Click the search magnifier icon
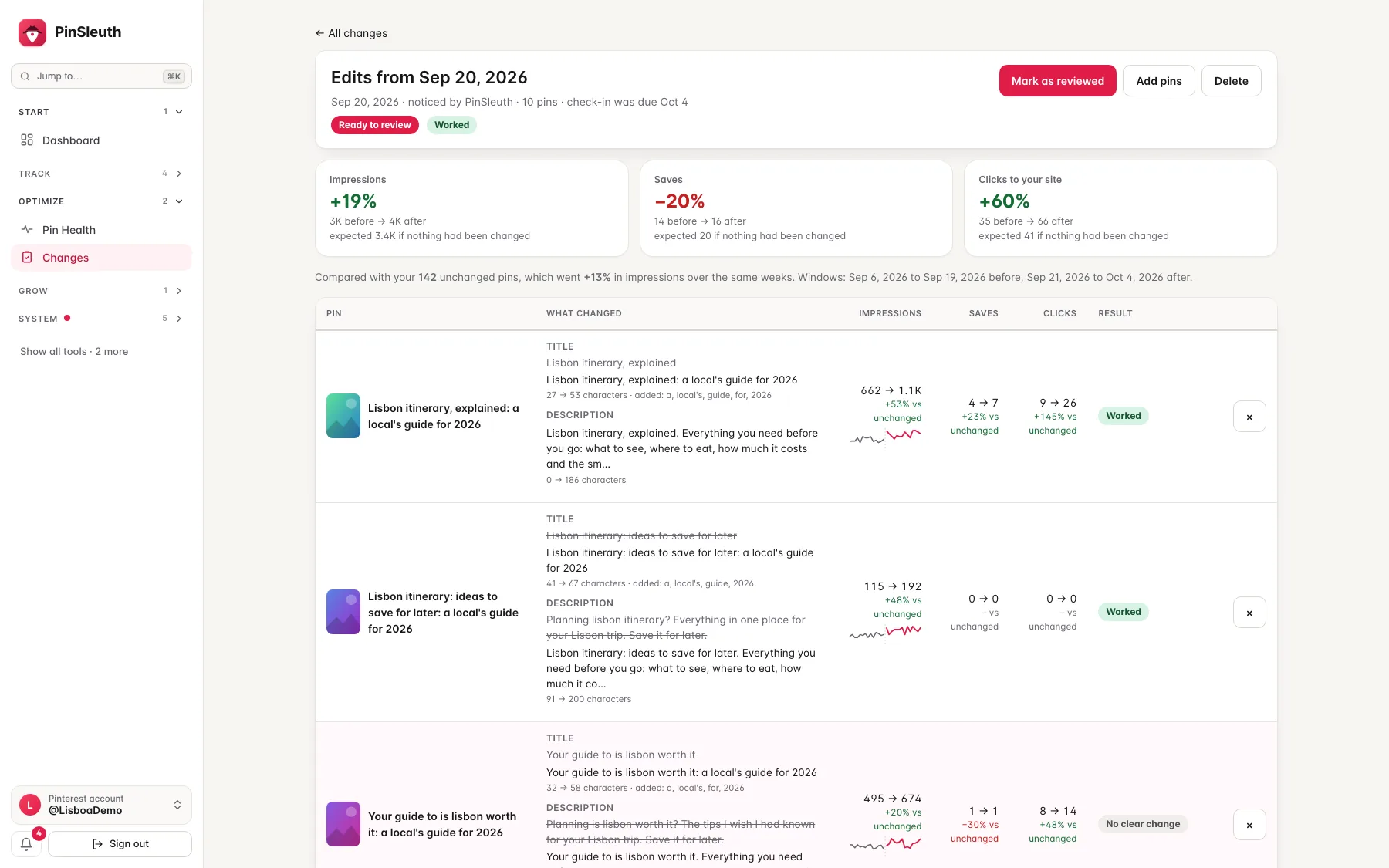 point(25,76)
